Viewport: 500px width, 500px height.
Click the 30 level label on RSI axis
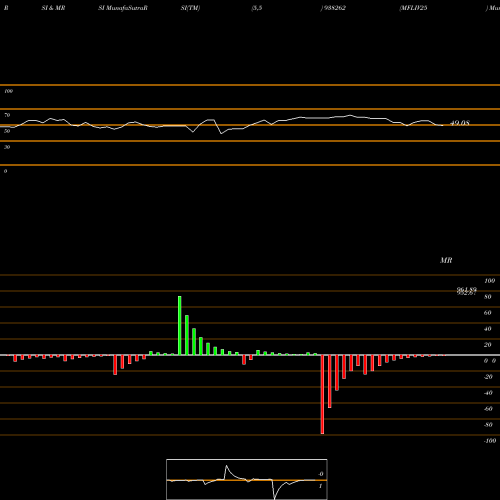tap(7, 147)
